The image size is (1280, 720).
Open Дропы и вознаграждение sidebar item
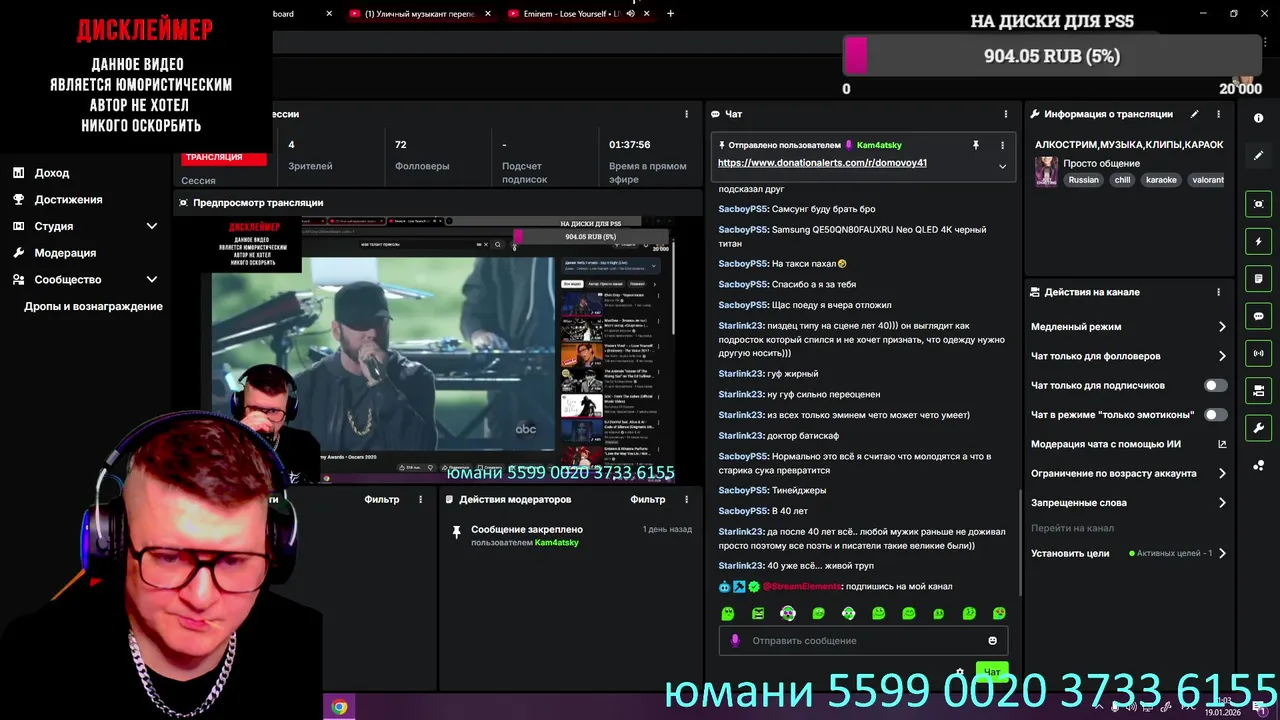(x=93, y=306)
